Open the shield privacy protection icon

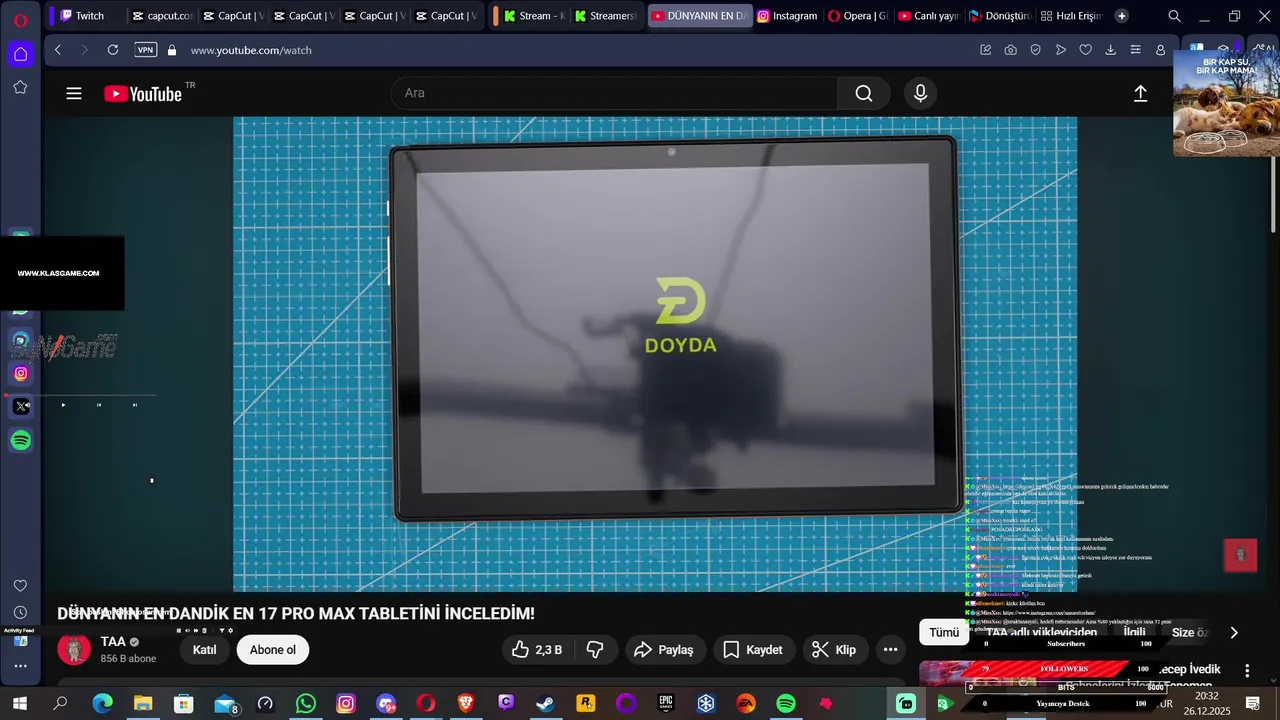pyautogui.click(x=1036, y=50)
